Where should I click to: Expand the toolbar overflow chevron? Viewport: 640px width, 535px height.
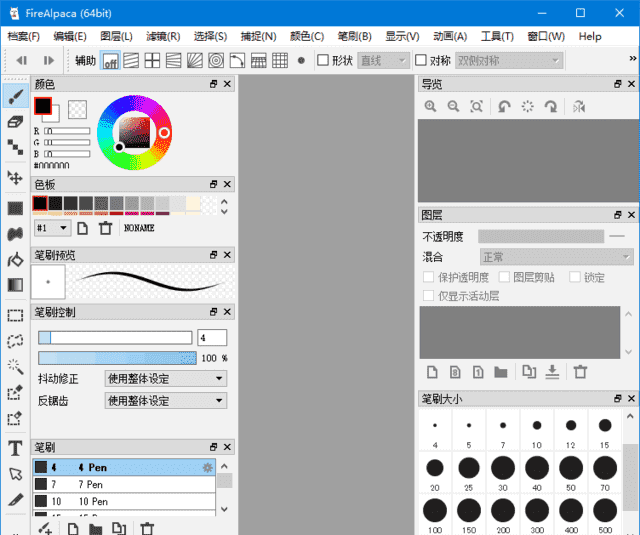[632, 59]
